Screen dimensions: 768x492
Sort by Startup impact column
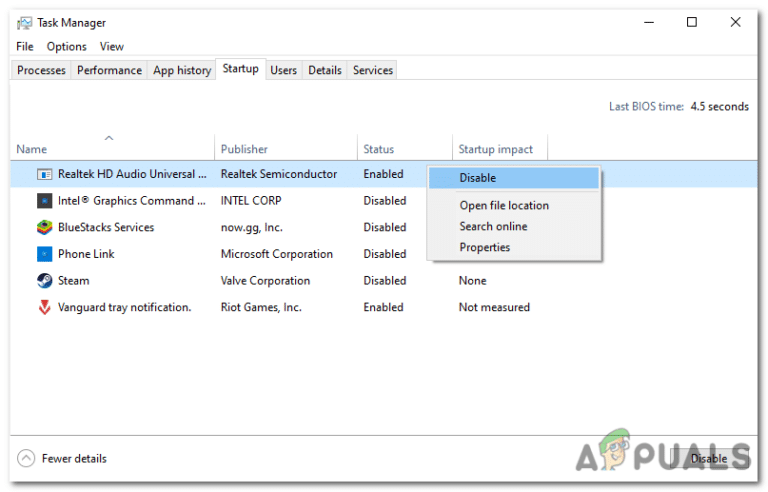click(x=495, y=149)
